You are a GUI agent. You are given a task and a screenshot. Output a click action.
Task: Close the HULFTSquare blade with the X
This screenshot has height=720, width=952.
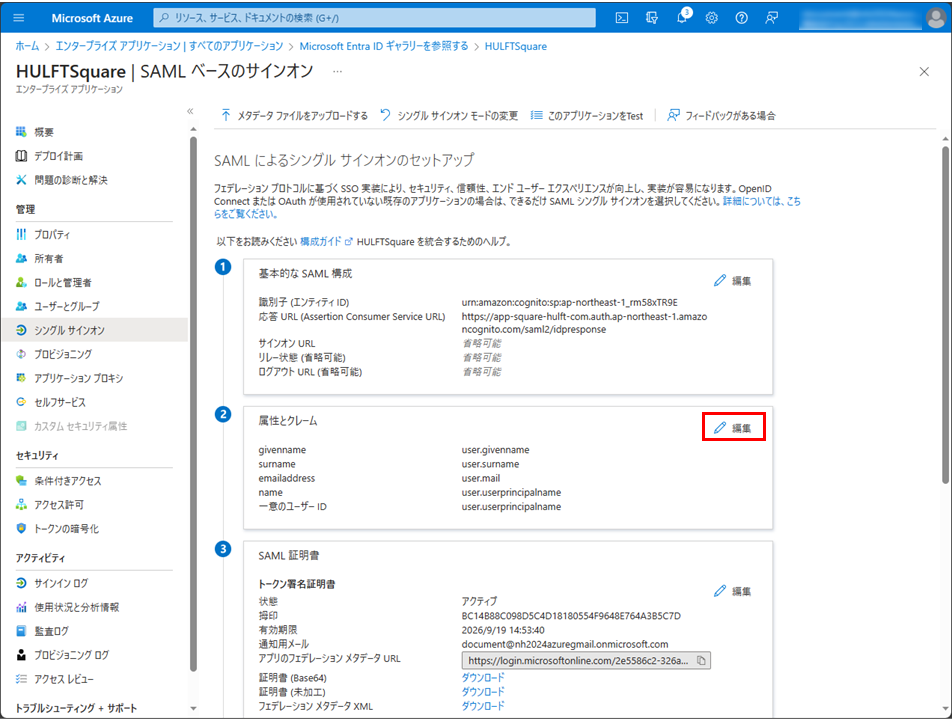pyautogui.click(x=924, y=71)
